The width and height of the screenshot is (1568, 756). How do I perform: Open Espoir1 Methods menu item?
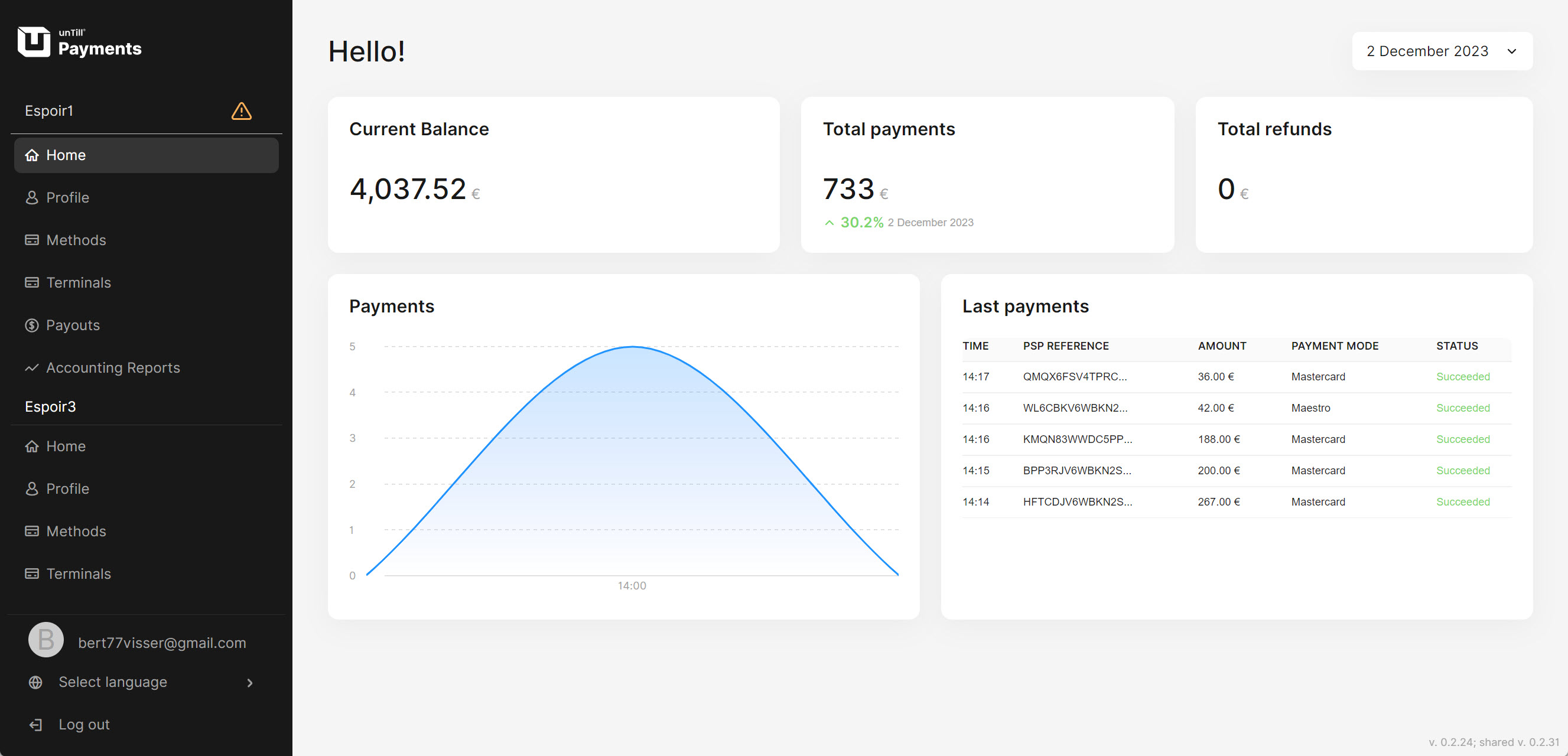(76, 240)
